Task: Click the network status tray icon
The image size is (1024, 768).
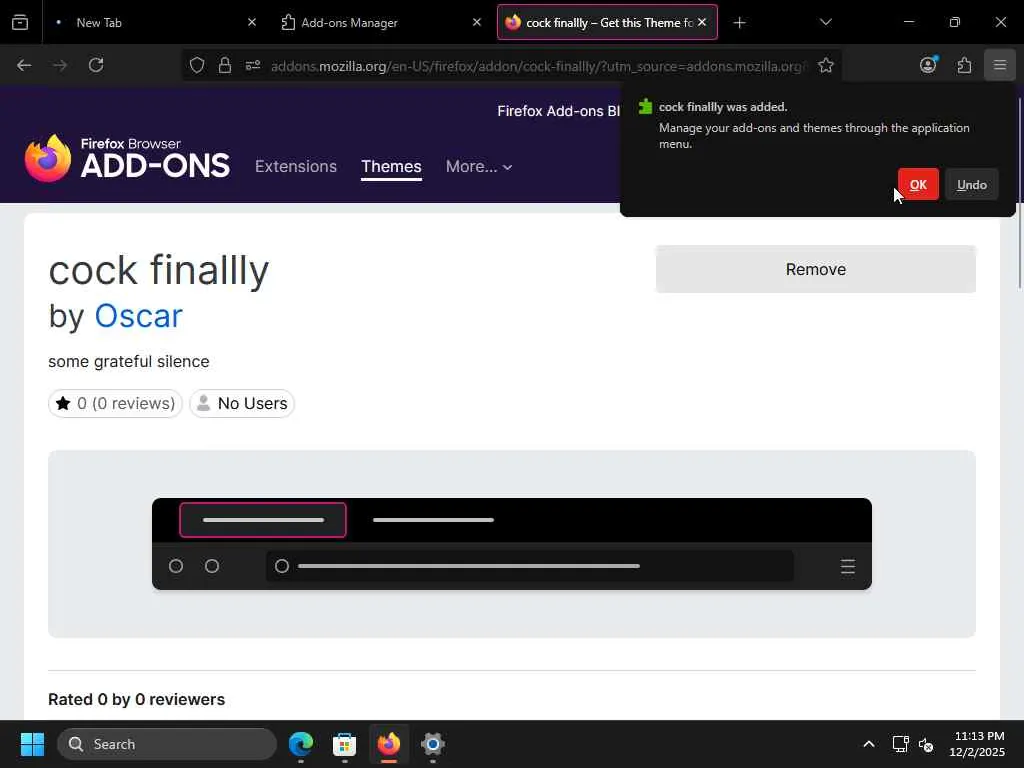Action: (x=901, y=744)
